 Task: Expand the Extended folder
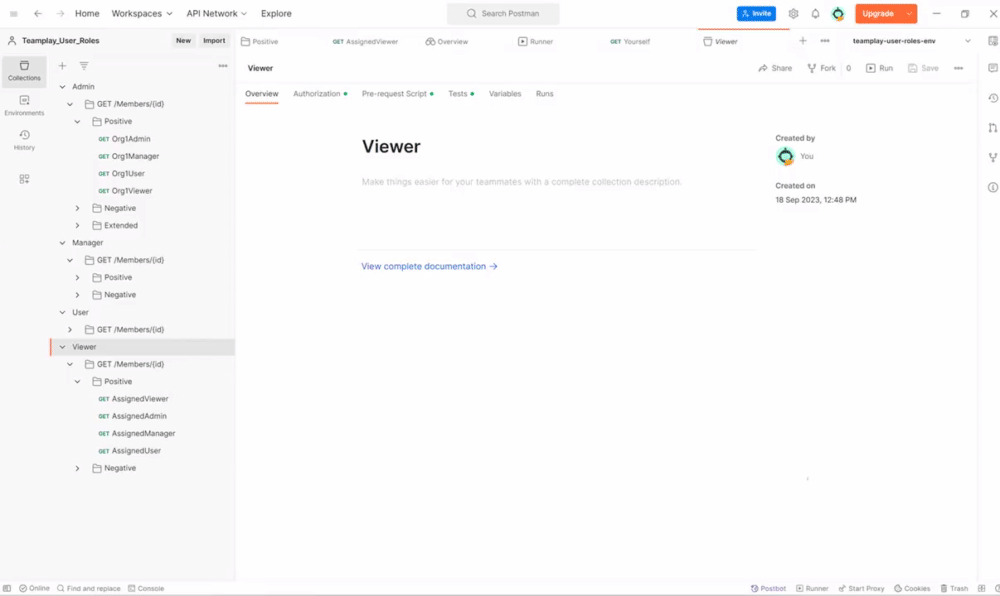point(77,226)
